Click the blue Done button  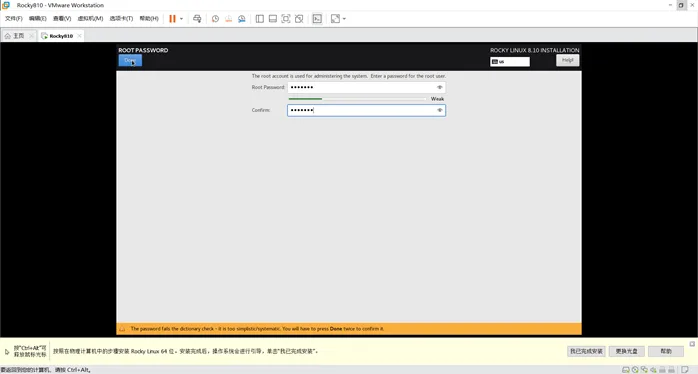pyautogui.click(x=130, y=61)
